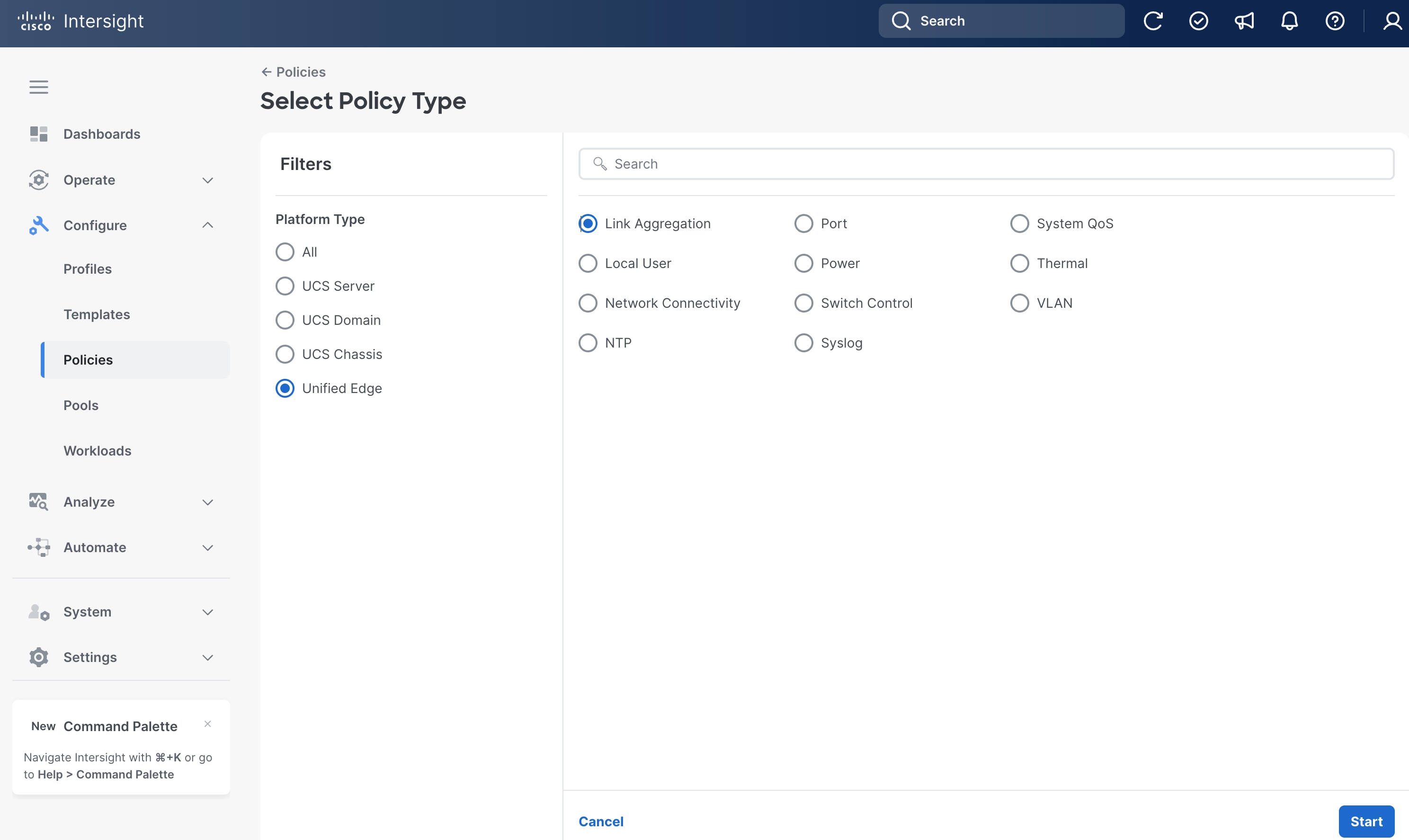This screenshot has width=1409, height=840.
Task: Choose the Link Aggregation policy
Action: (x=588, y=223)
